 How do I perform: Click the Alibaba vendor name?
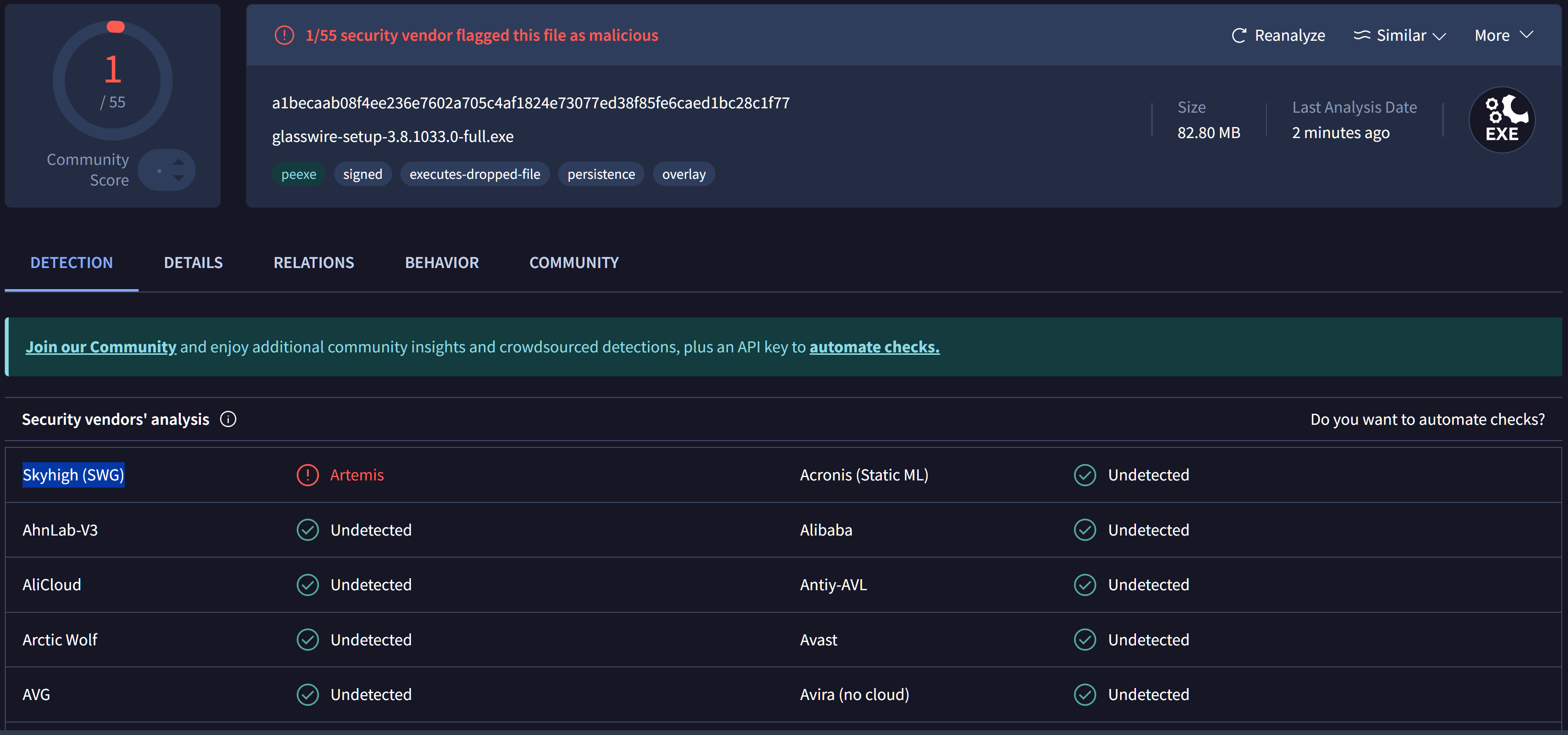pos(826,530)
